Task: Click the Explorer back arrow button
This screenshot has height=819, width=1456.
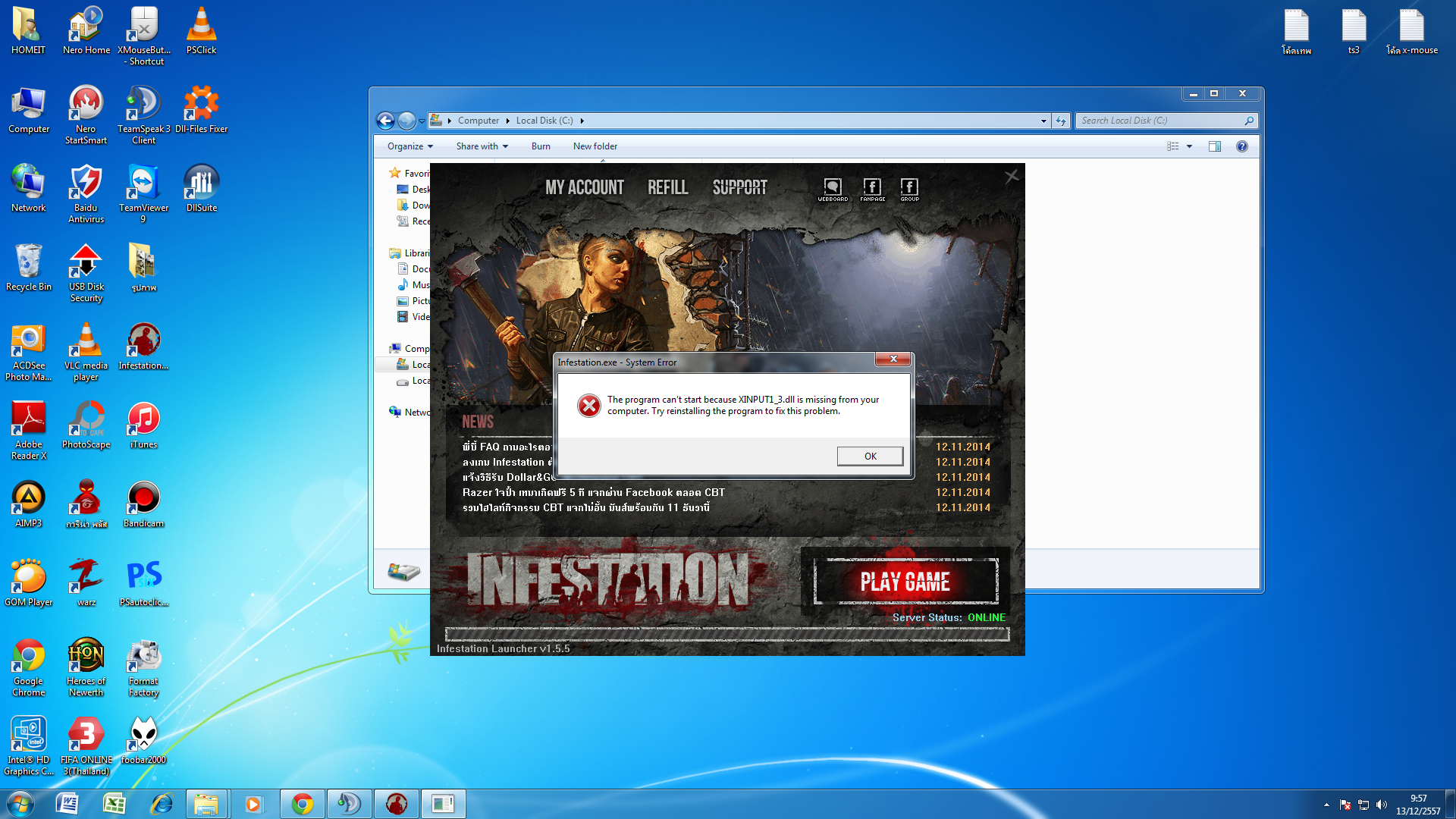Action: click(385, 121)
